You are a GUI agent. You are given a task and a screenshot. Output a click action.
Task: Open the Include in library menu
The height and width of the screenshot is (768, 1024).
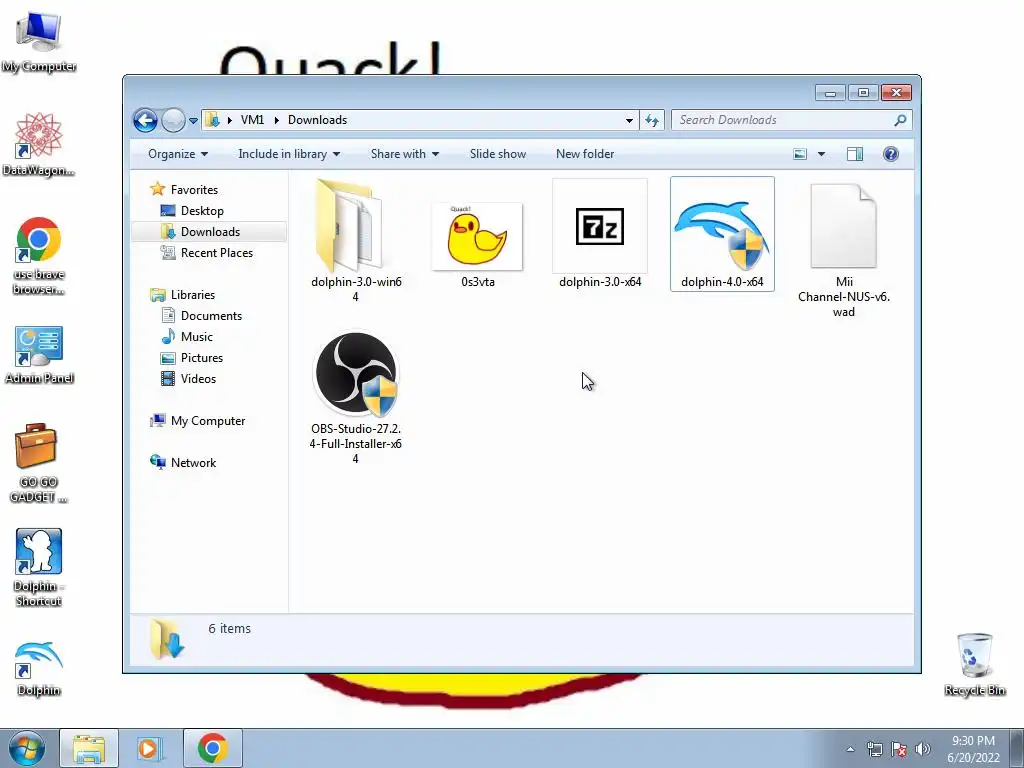click(x=289, y=154)
